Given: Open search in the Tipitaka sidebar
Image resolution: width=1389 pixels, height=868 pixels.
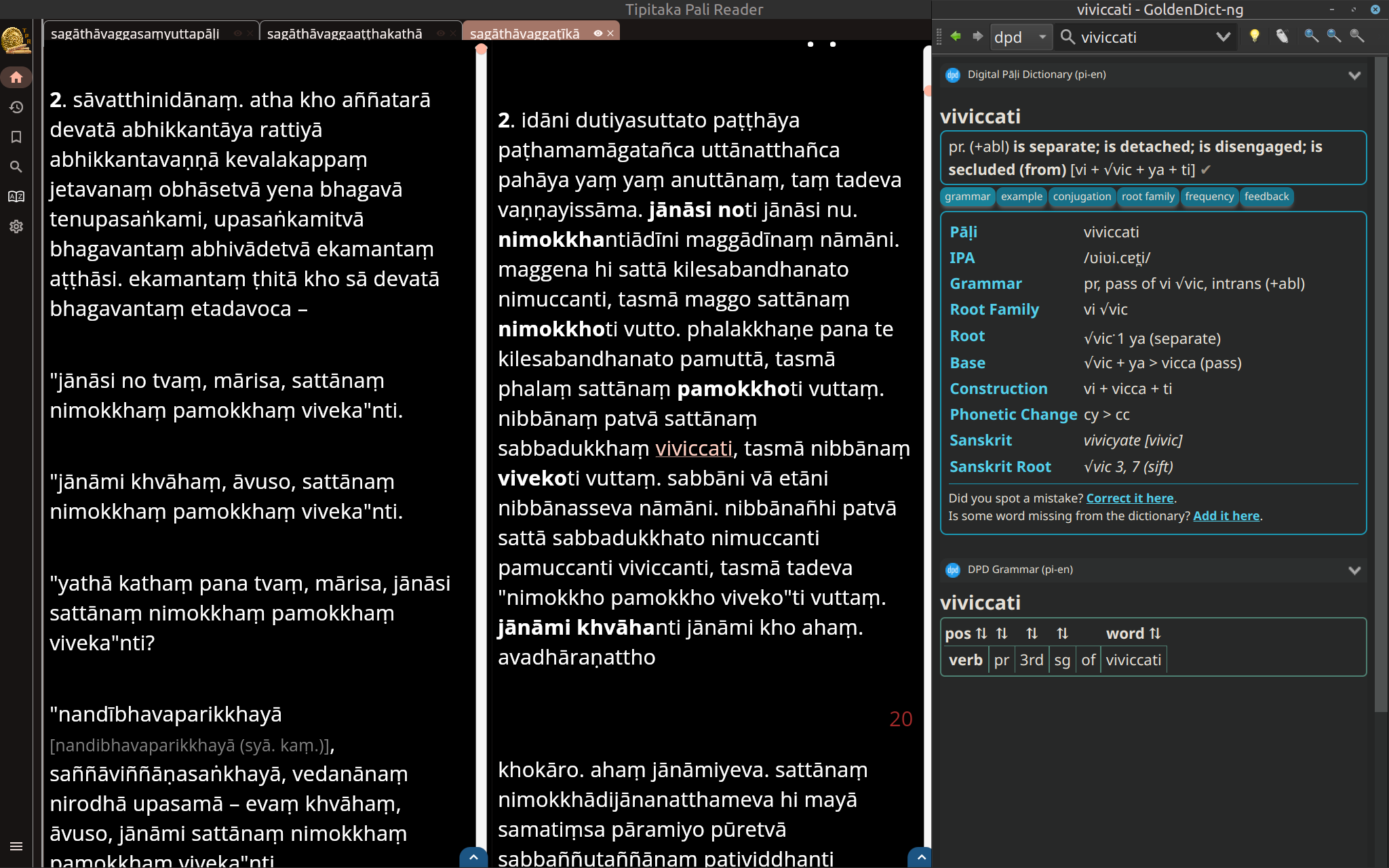Looking at the screenshot, I should (x=16, y=167).
